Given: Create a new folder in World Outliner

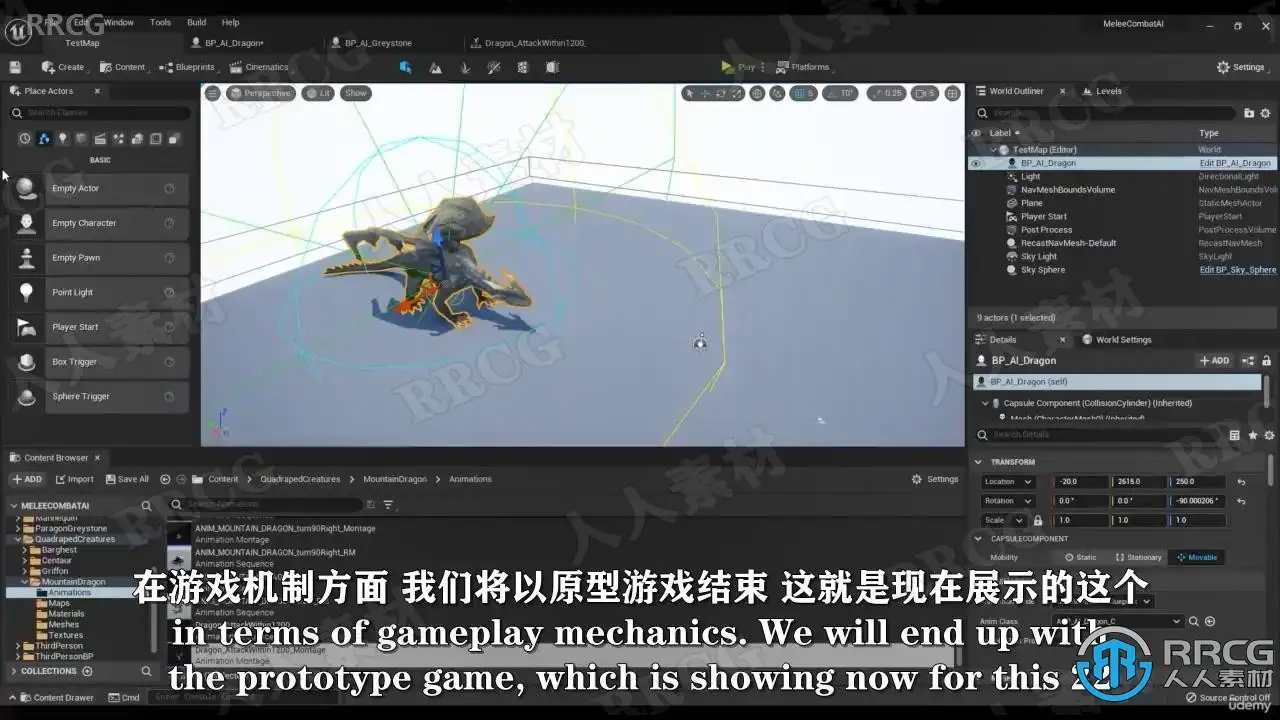Looking at the screenshot, I should [x=1250, y=113].
